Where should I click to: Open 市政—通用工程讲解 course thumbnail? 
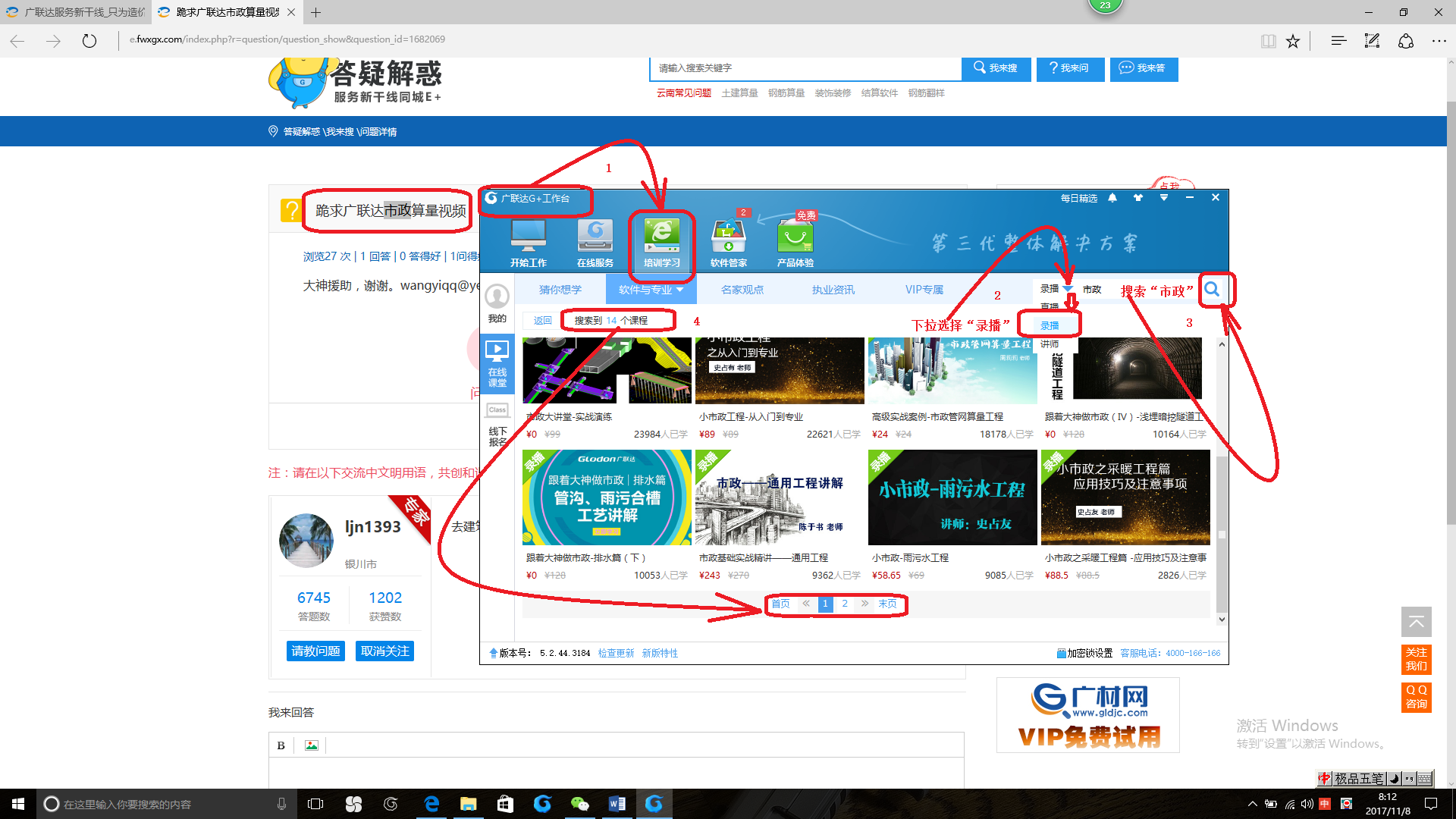780,497
